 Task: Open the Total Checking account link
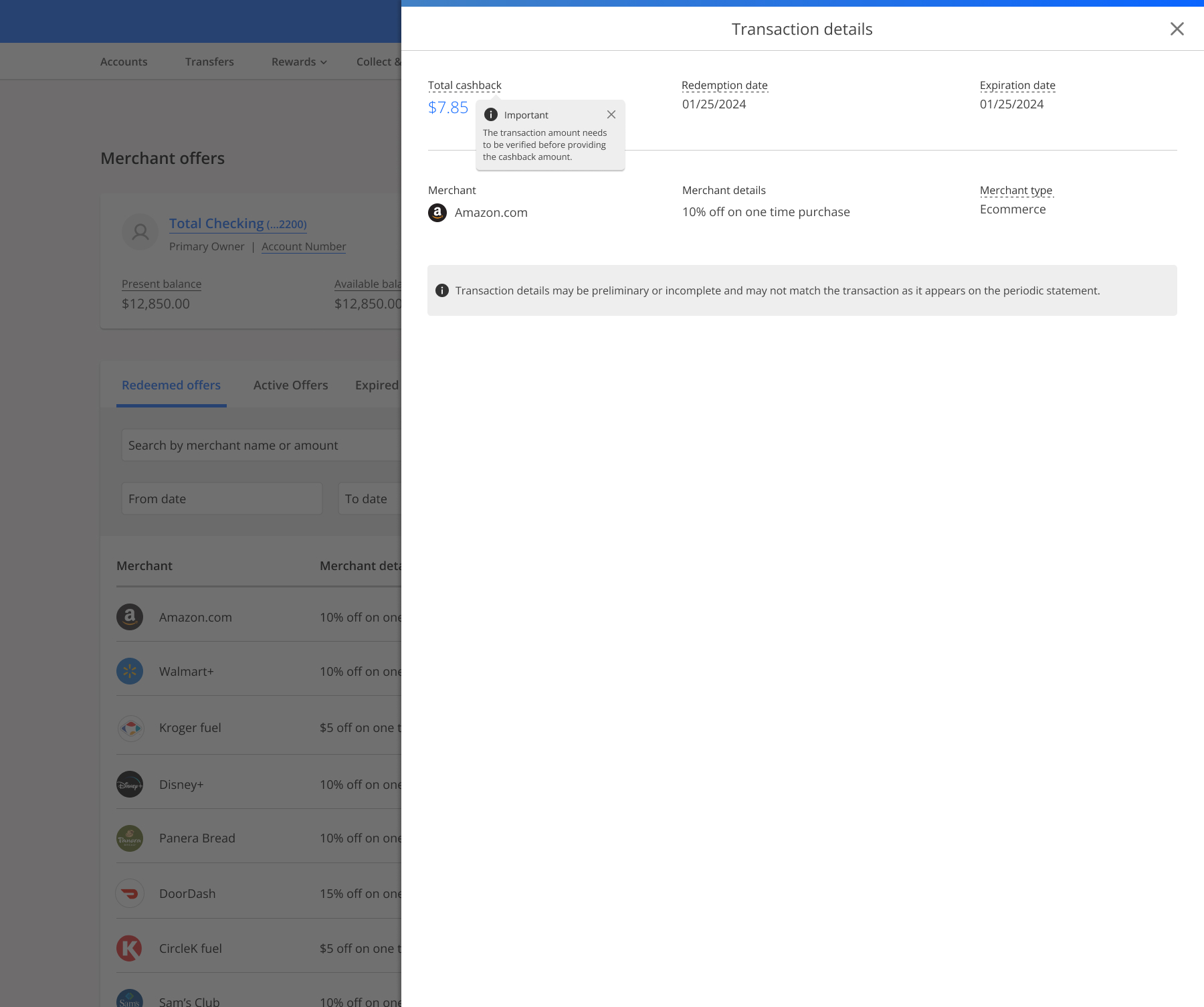point(237,223)
